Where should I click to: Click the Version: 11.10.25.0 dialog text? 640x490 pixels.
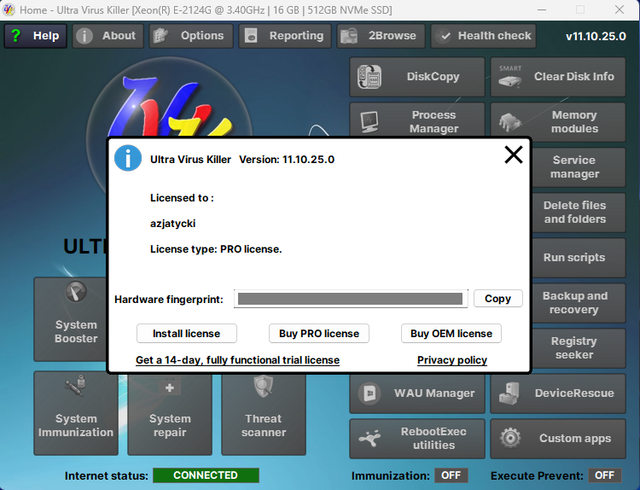pos(287,159)
